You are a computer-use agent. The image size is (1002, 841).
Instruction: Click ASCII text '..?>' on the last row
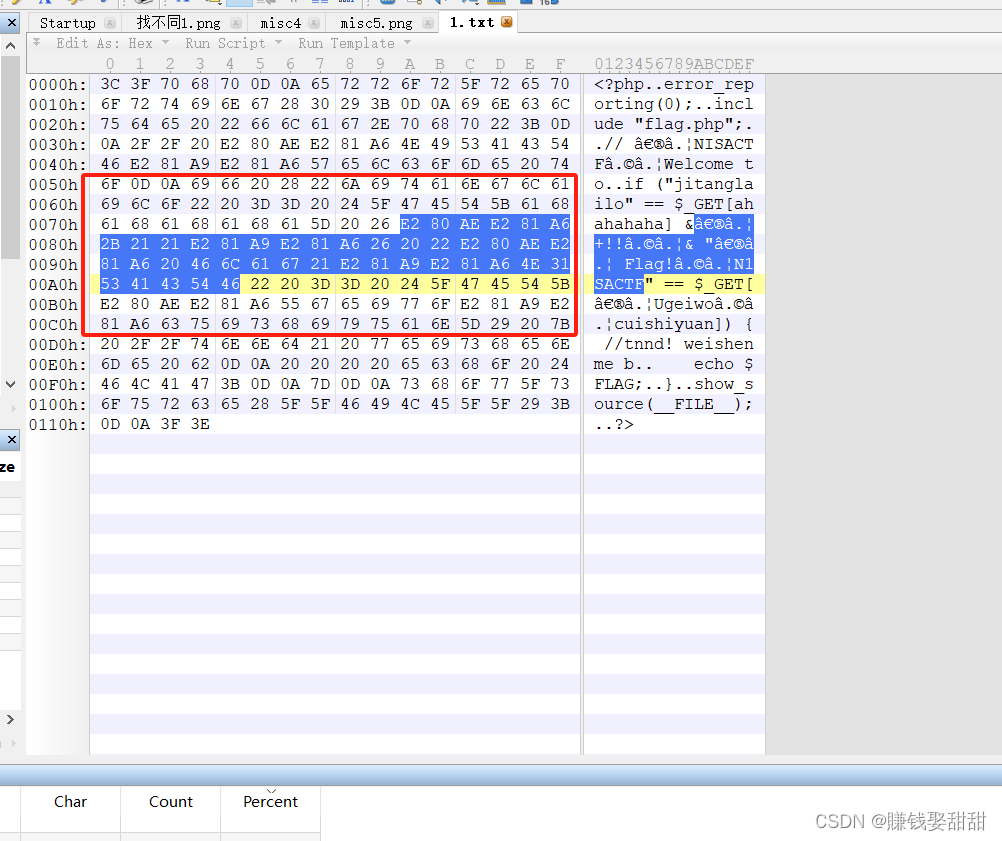tap(614, 424)
